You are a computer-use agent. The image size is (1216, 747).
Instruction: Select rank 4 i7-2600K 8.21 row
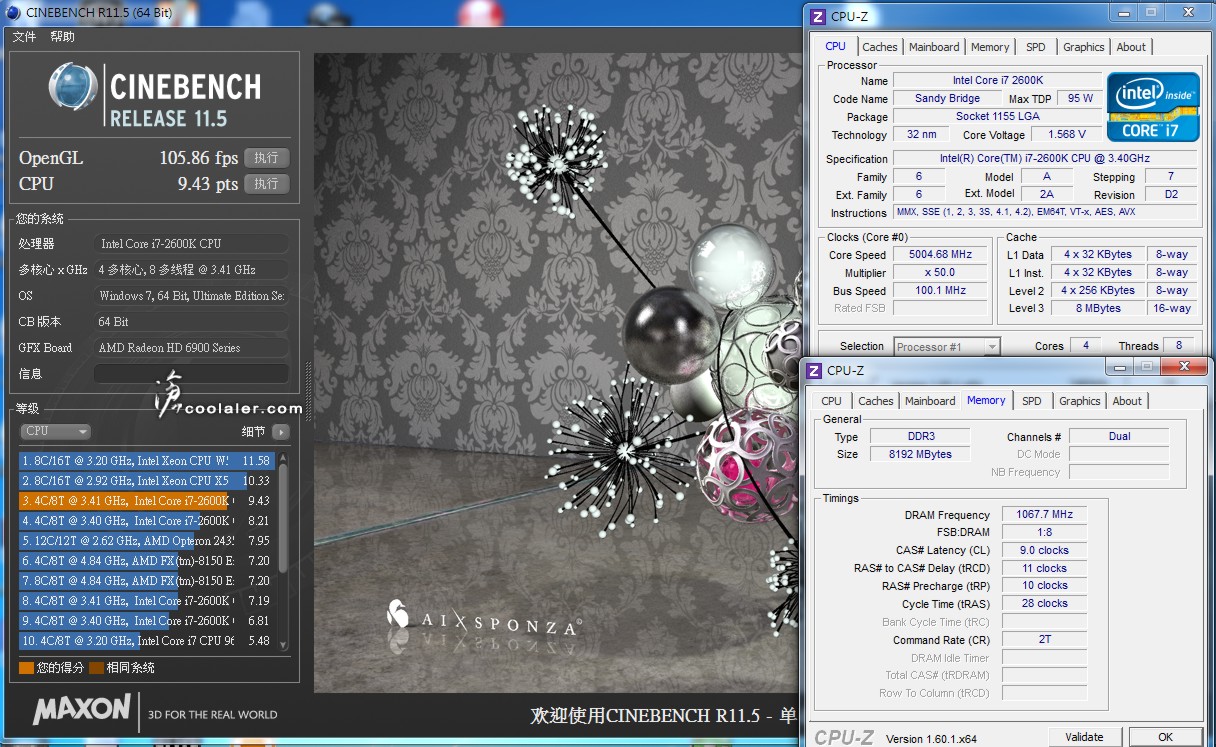click(146, 521)
